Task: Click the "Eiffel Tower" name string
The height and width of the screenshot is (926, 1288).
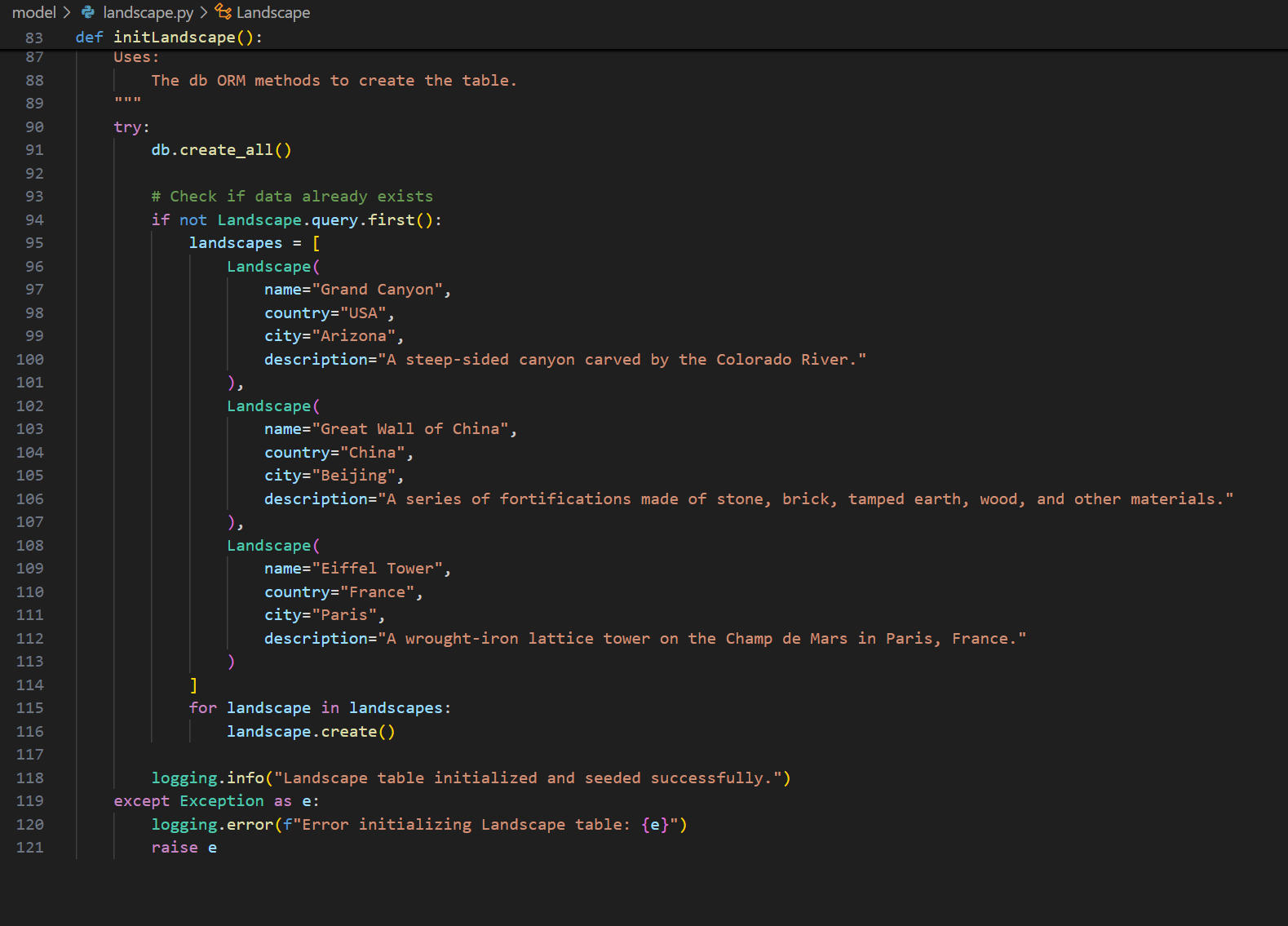Action: (377, 569)
